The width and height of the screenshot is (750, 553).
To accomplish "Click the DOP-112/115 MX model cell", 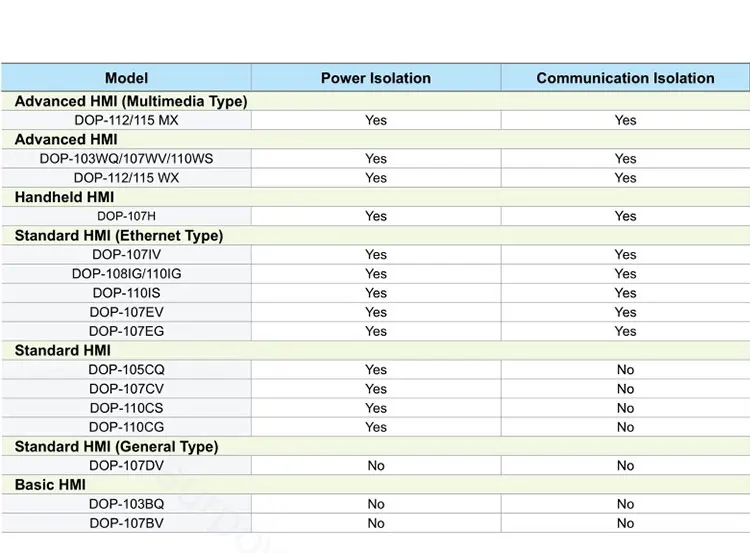I will [x=126, y=120].
